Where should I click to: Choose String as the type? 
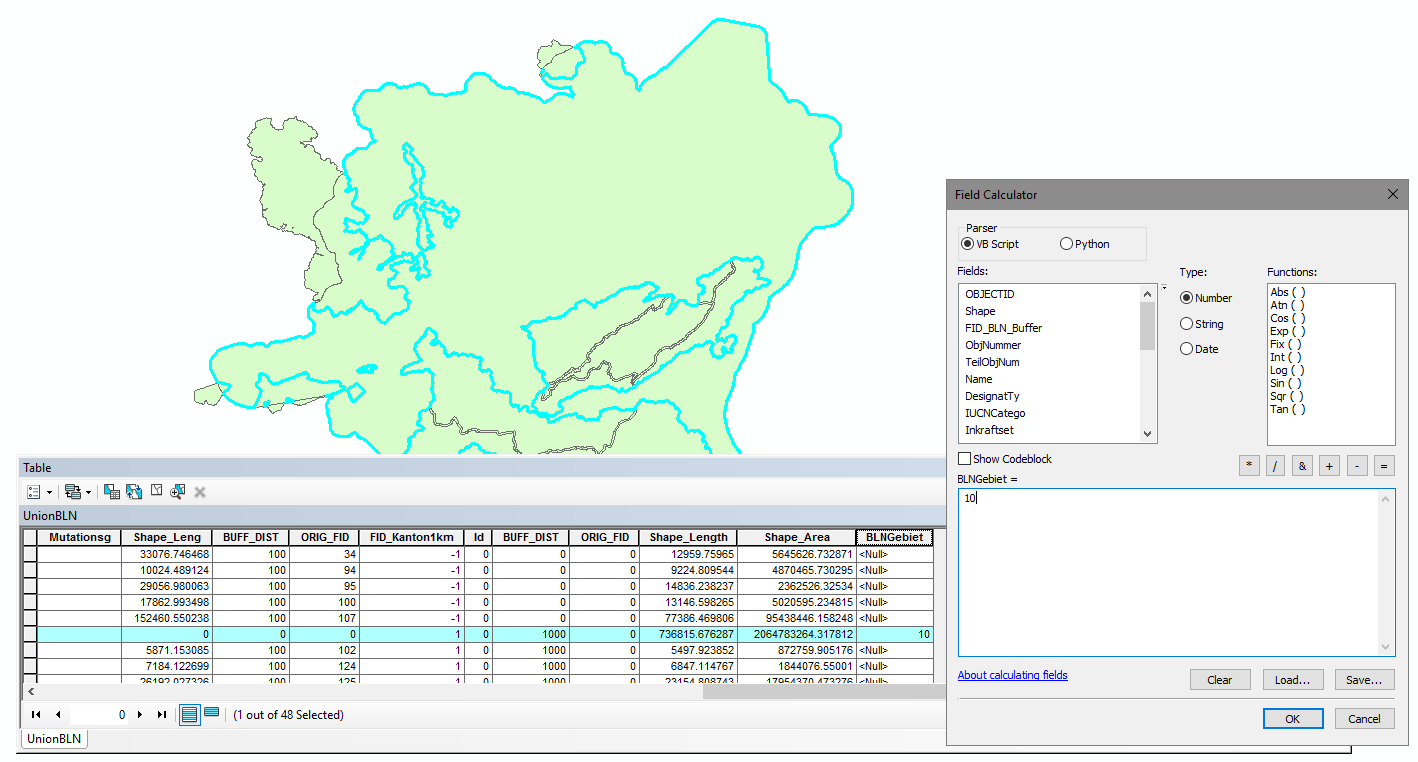(x=1187, y=324)
